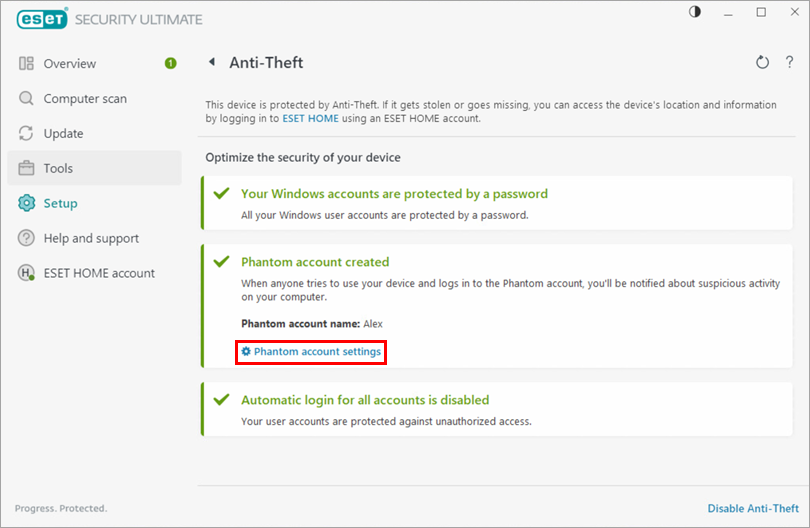Screen dimensions: 810x528
Task: Click the ESET HOME hyperlink in description
Action: point(310,118)
